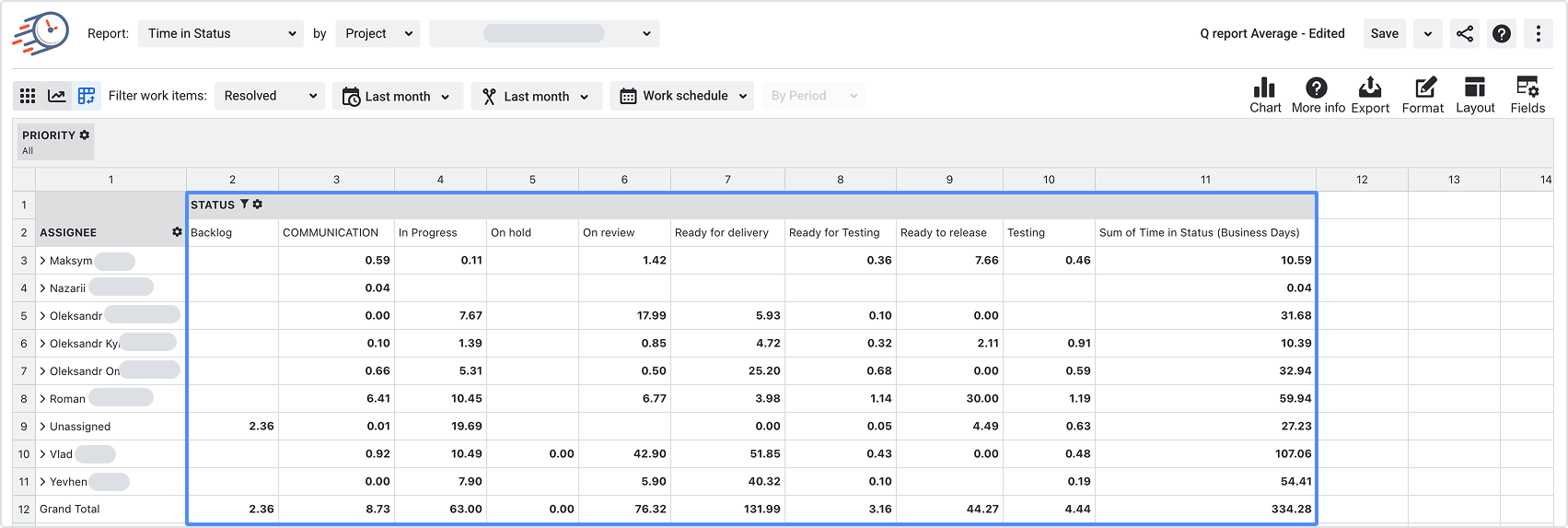Open the three-dot more options menu

[x=1539, y=34]
